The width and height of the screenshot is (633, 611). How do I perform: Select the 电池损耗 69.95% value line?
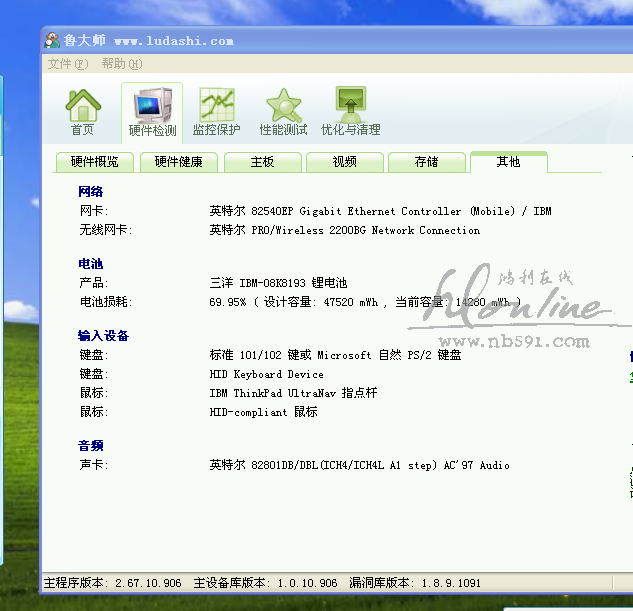364,301
